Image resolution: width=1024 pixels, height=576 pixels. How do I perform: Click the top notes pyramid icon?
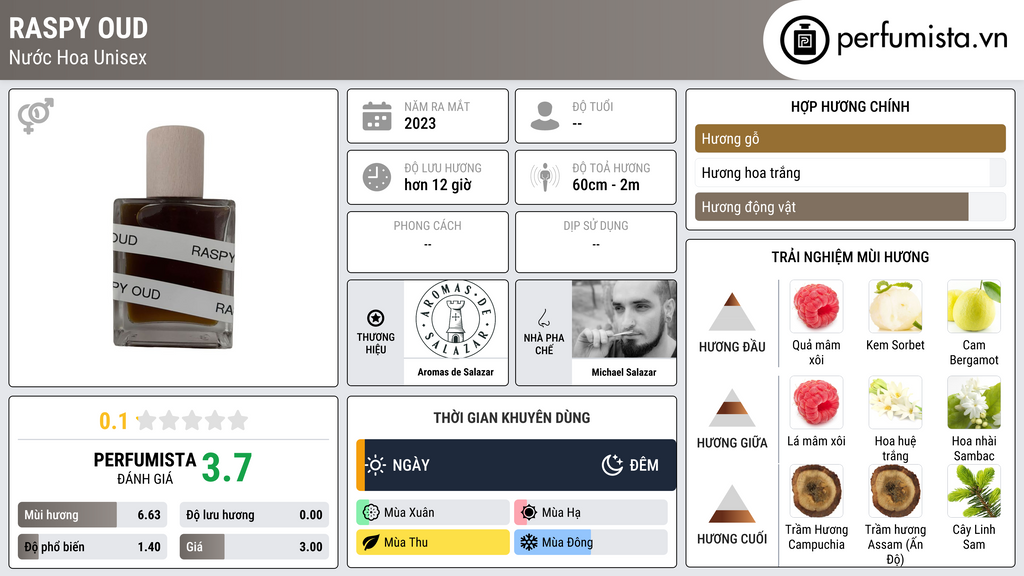click(732, 312)
